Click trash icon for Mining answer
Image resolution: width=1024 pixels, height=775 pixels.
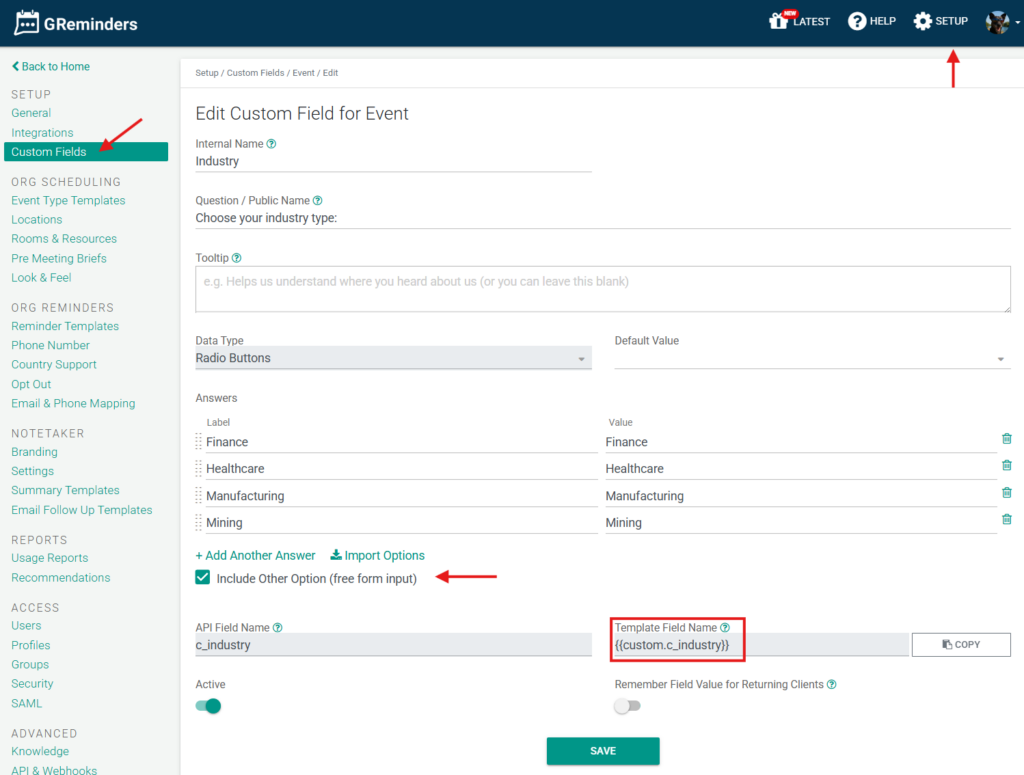coord(1006,519)
